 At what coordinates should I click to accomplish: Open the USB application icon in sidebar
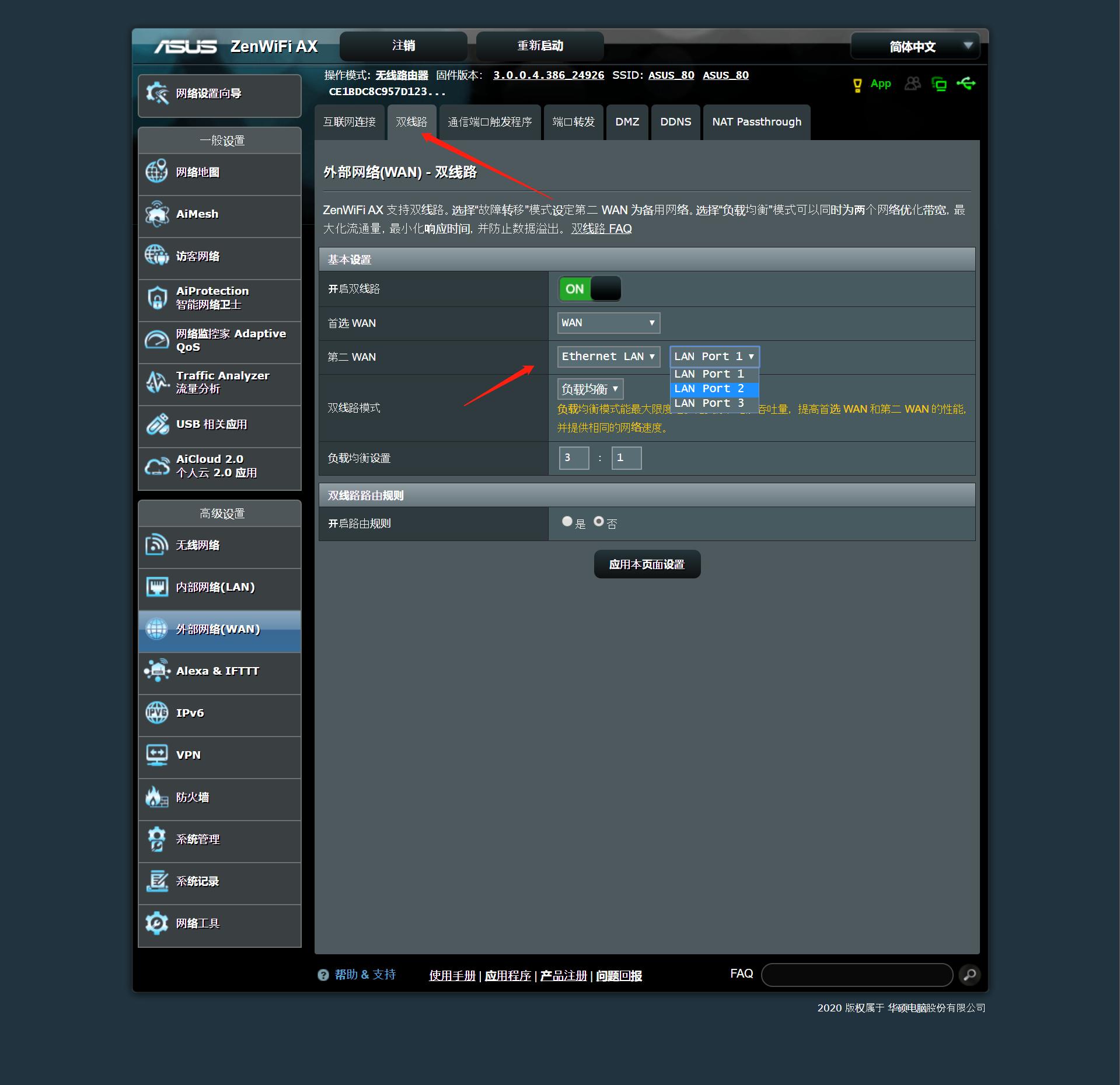click(156, 425)
